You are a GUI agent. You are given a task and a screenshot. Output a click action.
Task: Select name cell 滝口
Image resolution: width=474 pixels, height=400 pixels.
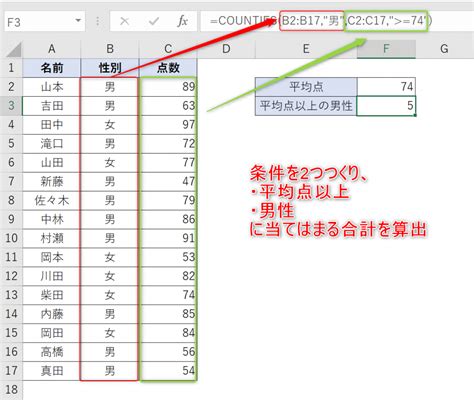coord(52,144)
